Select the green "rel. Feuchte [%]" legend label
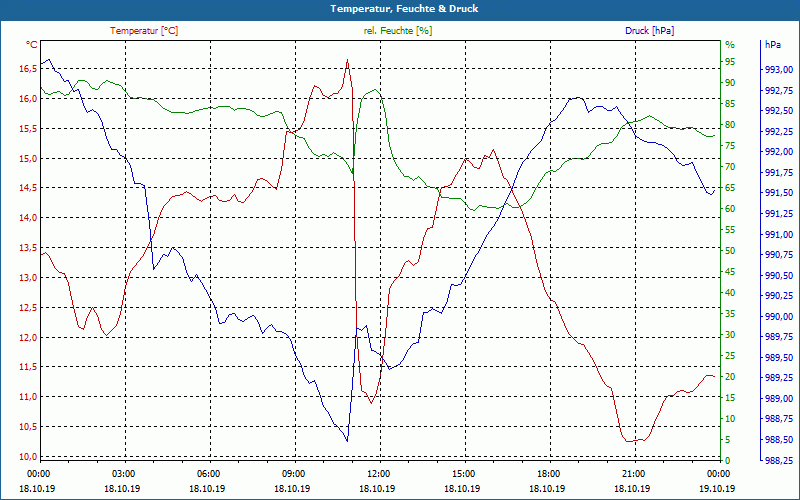The image size is (800, 500). point(398,31)
